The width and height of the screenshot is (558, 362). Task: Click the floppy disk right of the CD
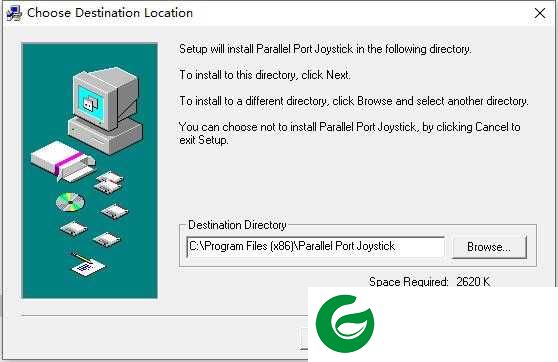point(114,212)
